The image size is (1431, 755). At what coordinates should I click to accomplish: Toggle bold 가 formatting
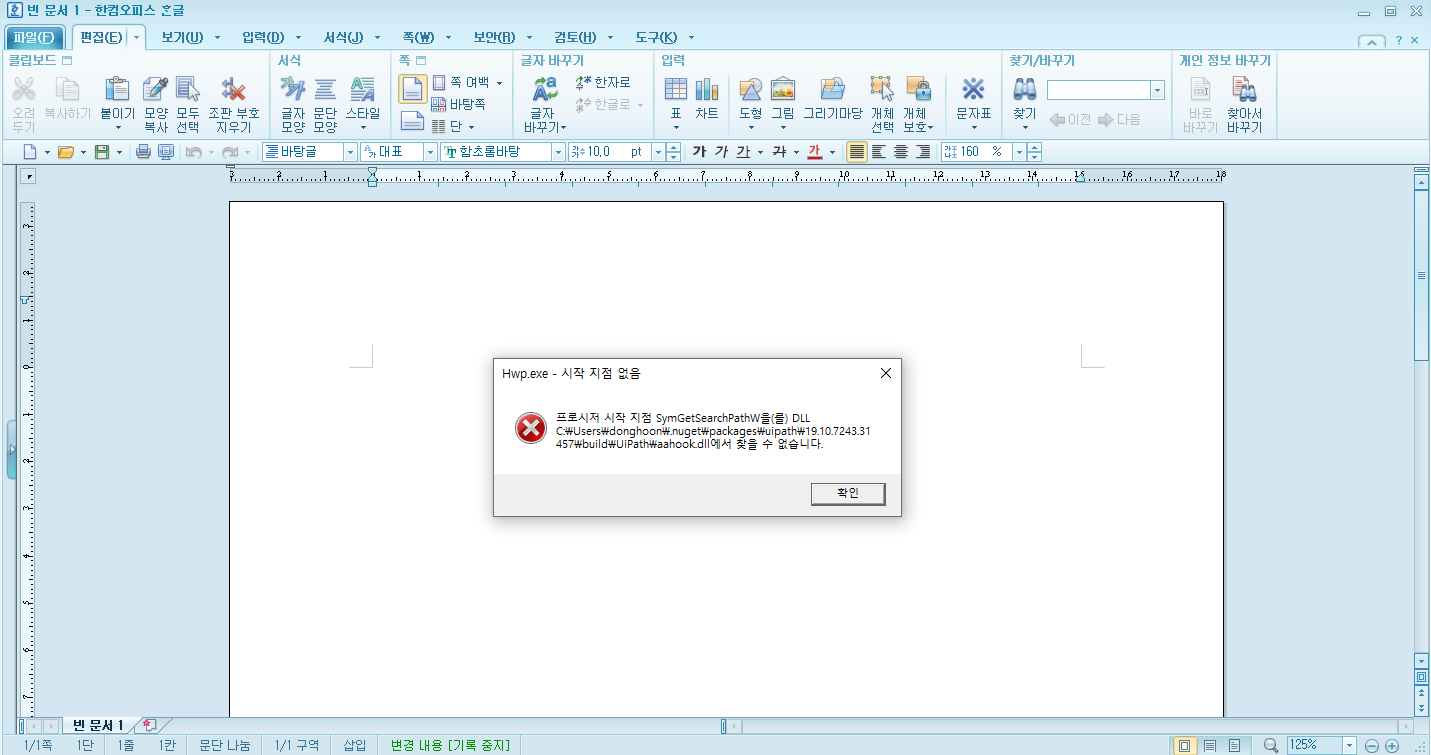coord(699,152)
